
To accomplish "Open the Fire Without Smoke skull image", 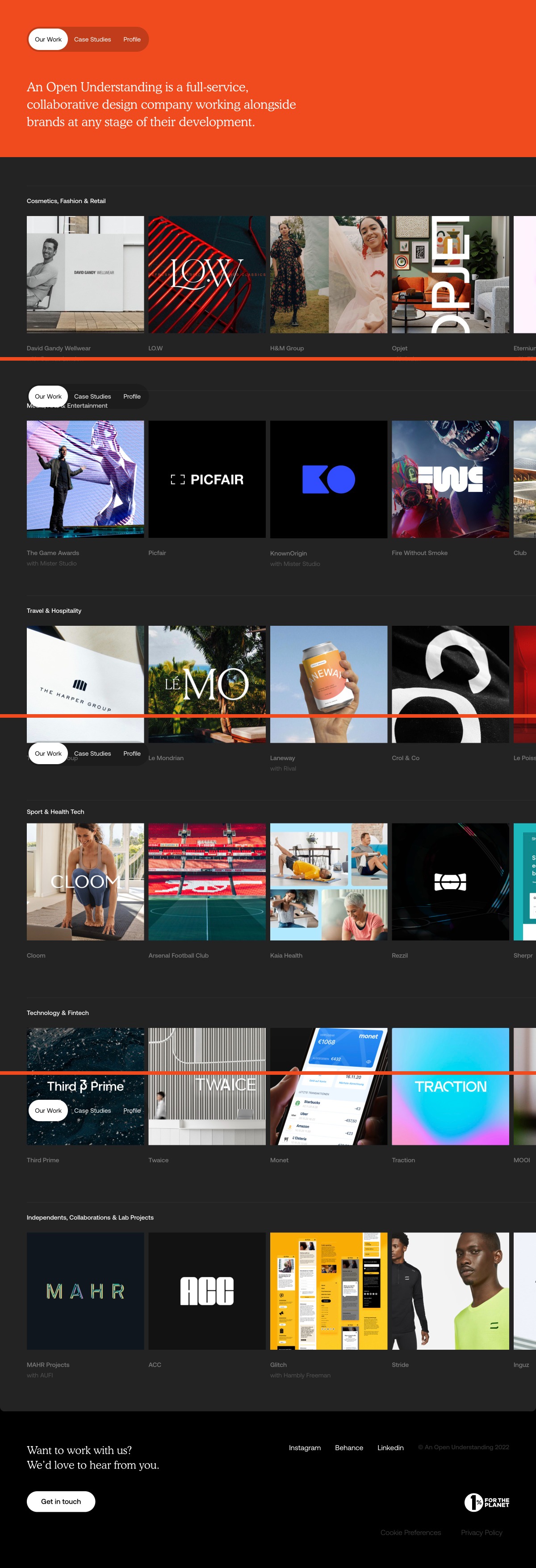I will 450,479.
